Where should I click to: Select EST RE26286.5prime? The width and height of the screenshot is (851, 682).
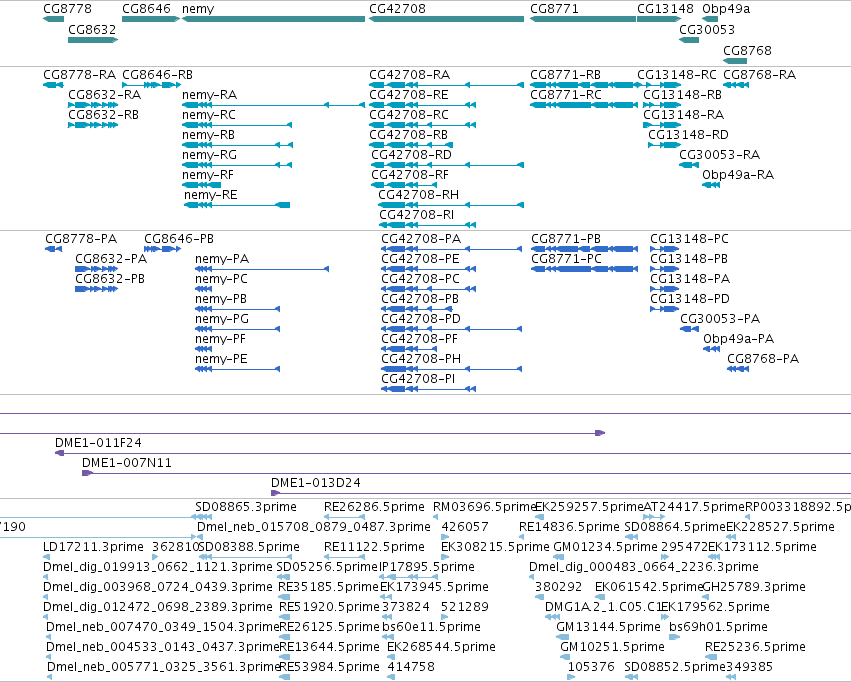tap(374, 507)
